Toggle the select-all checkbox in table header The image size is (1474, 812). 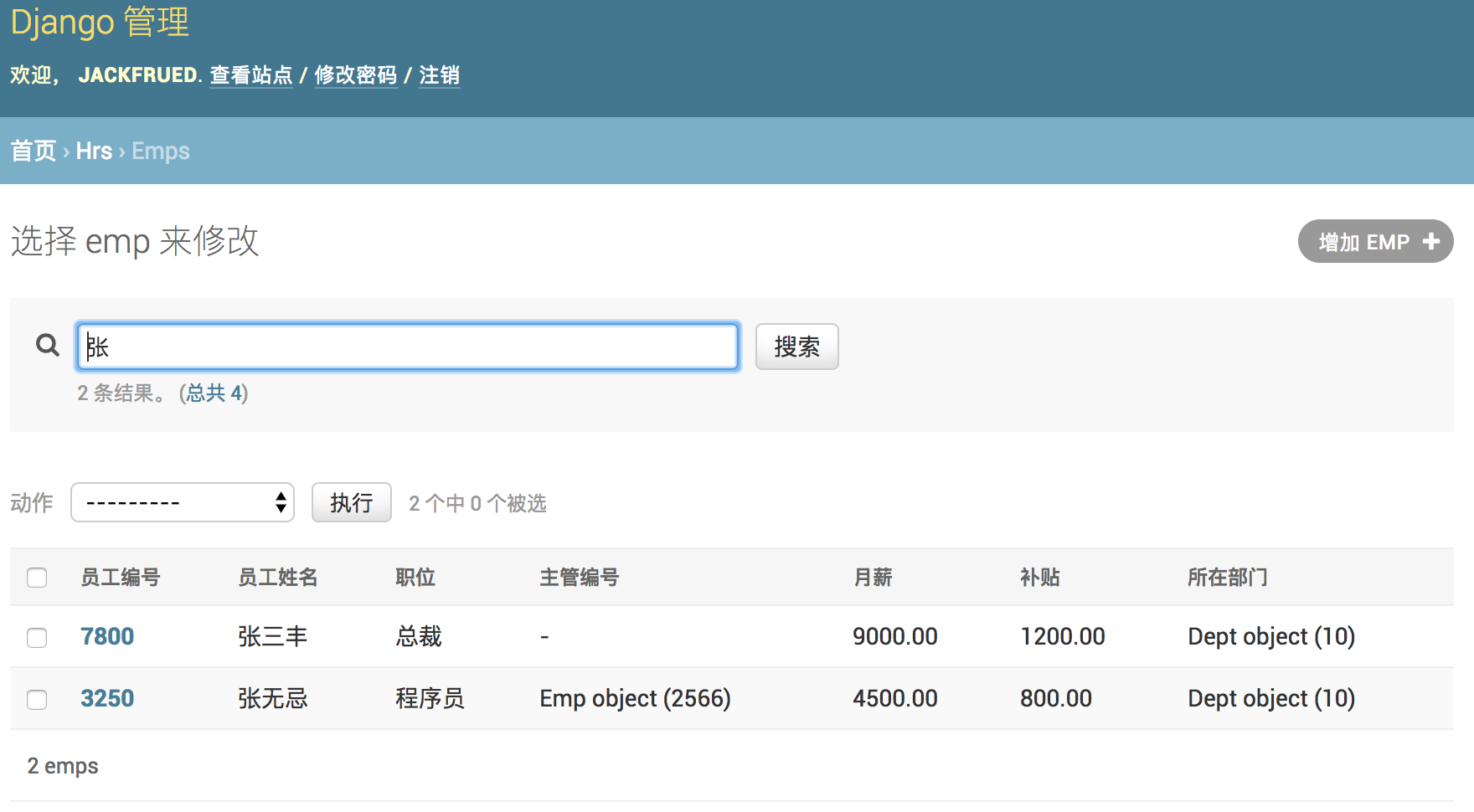(37, 578)
